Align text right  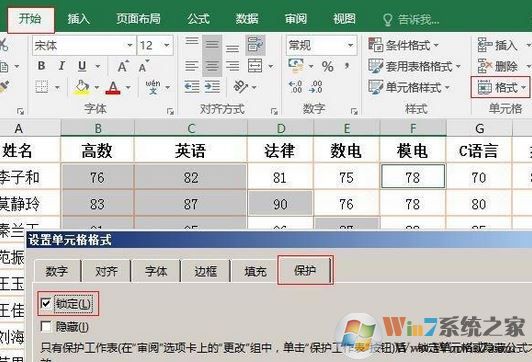pos(232,66)
